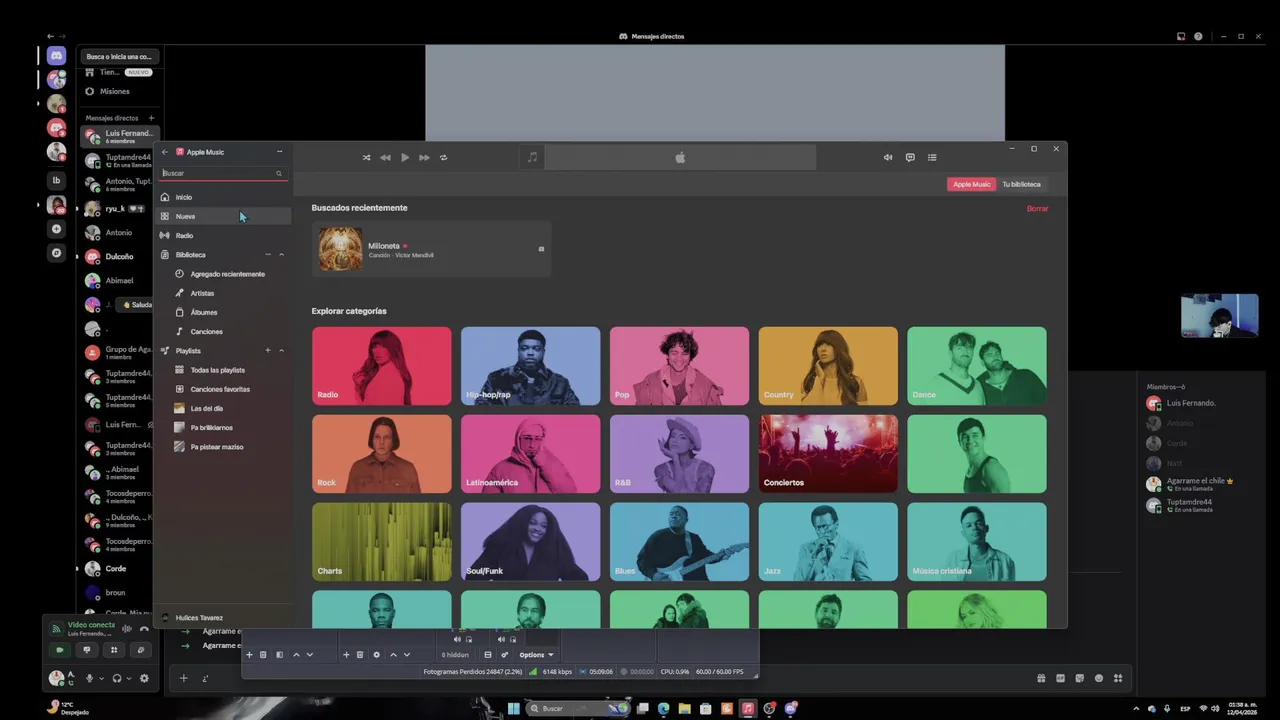Open the Música cristiana category tile
Viewport: 1280px width, 720px height.
(977, 542)
